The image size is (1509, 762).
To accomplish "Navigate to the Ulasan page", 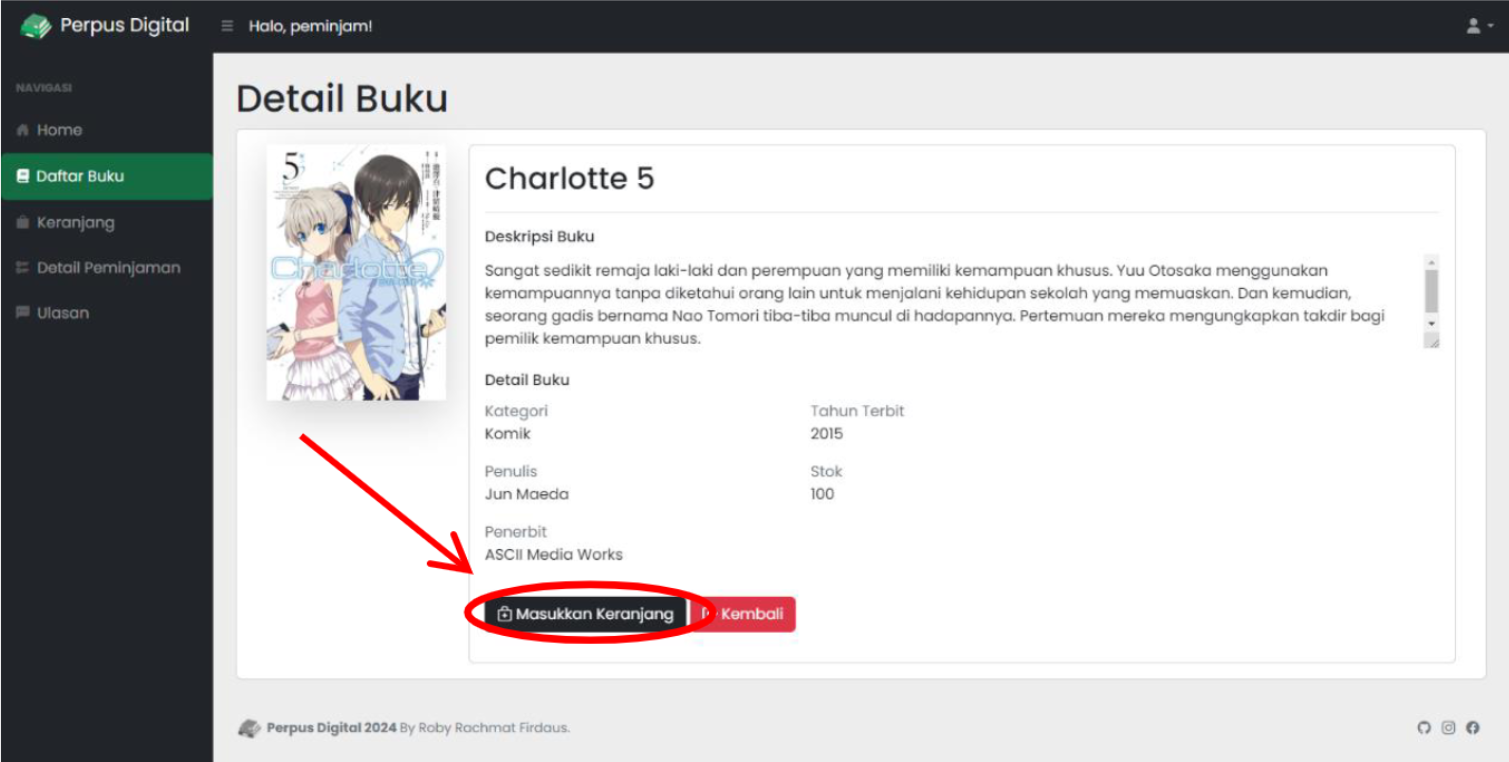I will 63,313.
